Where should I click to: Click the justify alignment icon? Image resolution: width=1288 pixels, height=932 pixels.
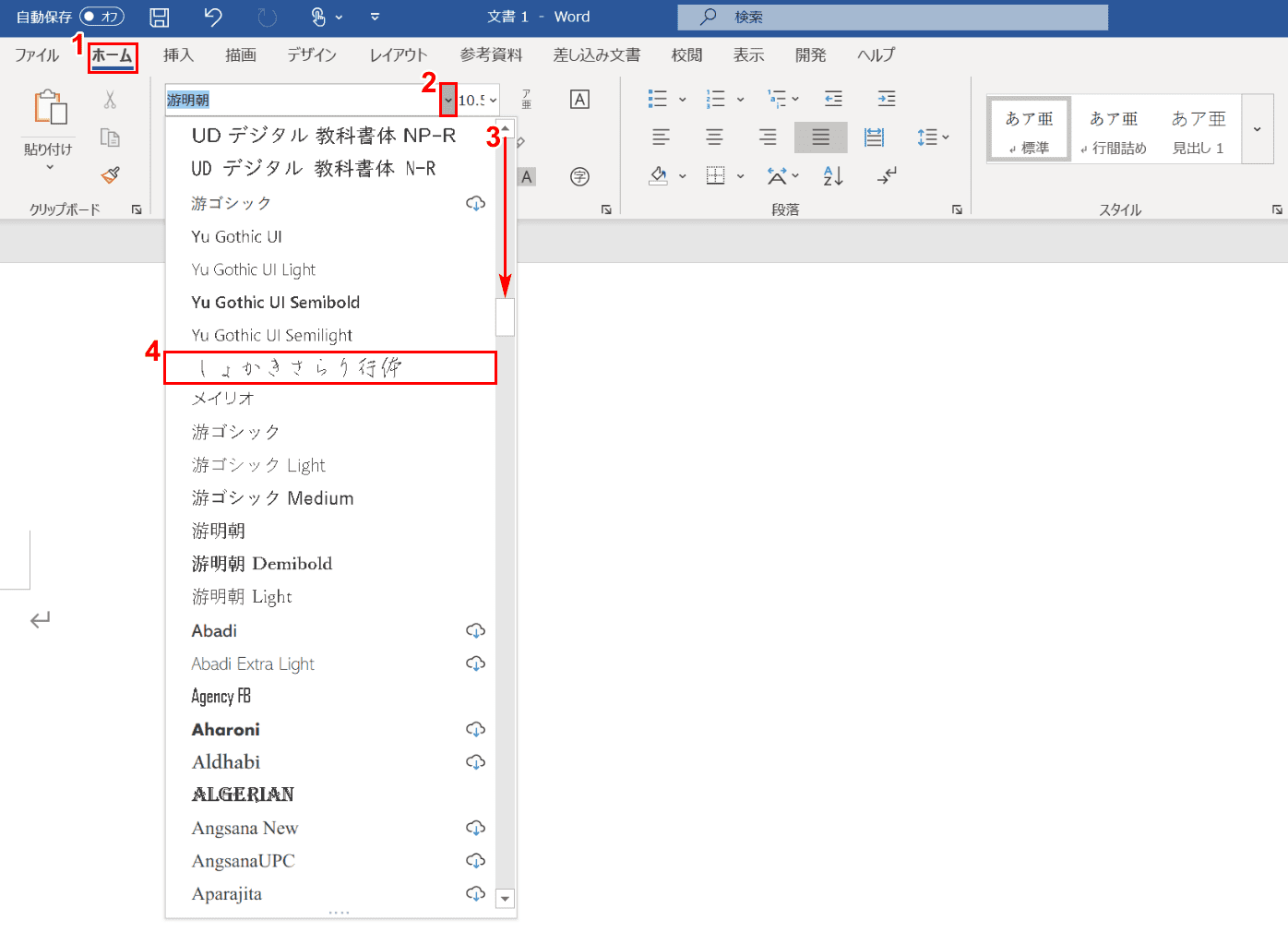(820, 137)
